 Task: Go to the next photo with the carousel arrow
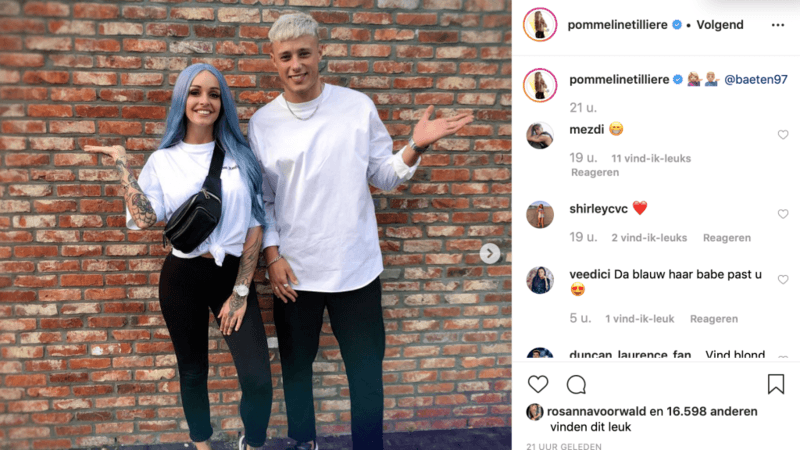pyautogui.click(x=489, y=253)
